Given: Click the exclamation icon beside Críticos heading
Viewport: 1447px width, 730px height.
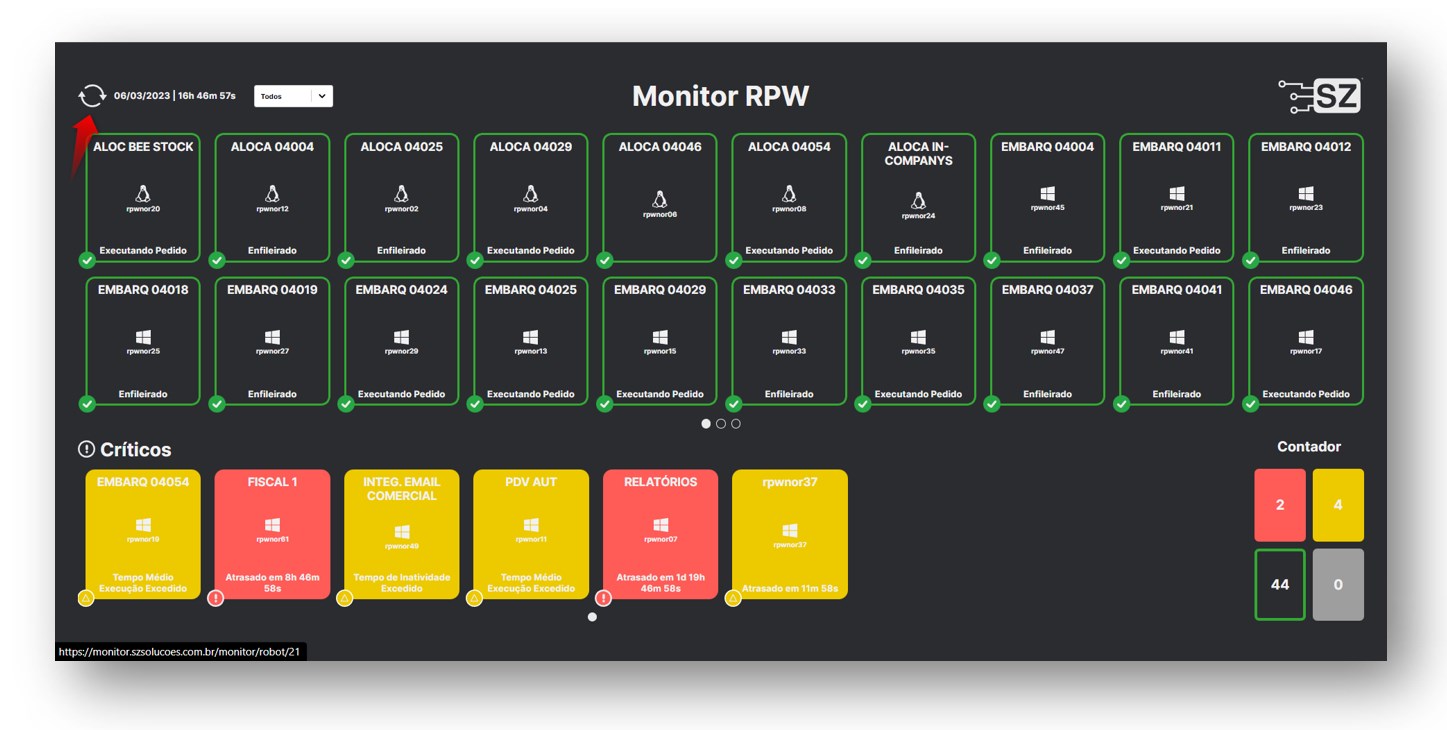Looking at the screenshot, I should 86,450.
